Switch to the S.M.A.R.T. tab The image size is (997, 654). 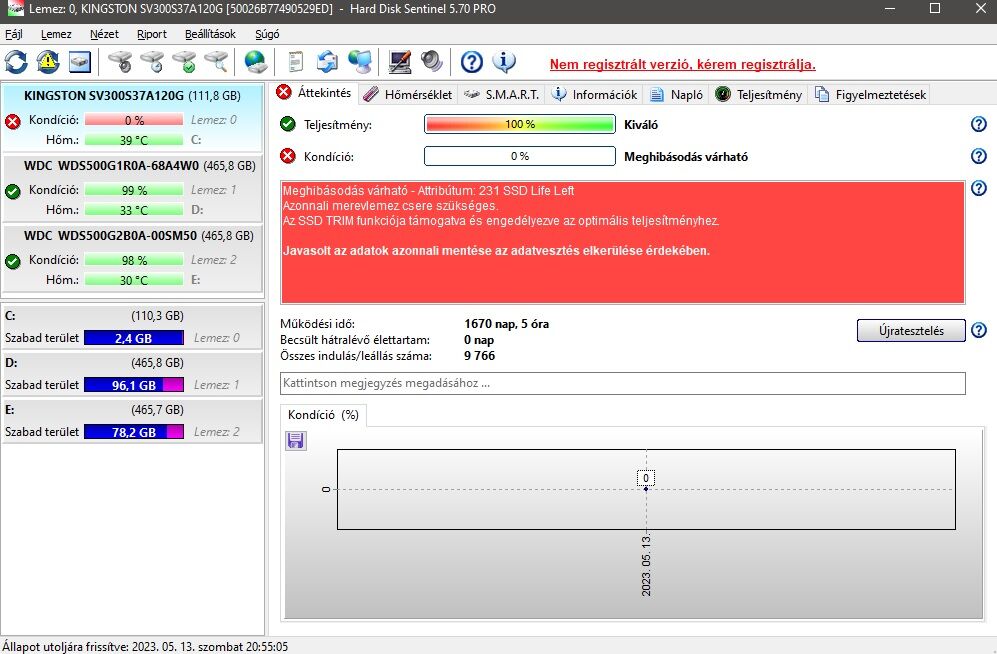tap(501, 95)
